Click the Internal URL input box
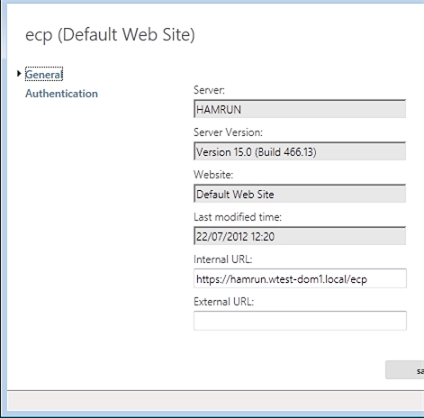This screenshot has width=424, height=418. pos(300,278)
